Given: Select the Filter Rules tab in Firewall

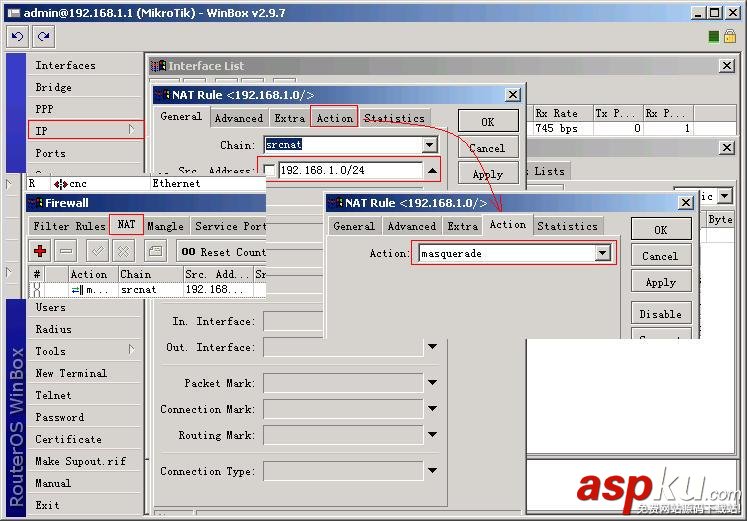Looking at the screenshot, I should click(x=69, y=226).
